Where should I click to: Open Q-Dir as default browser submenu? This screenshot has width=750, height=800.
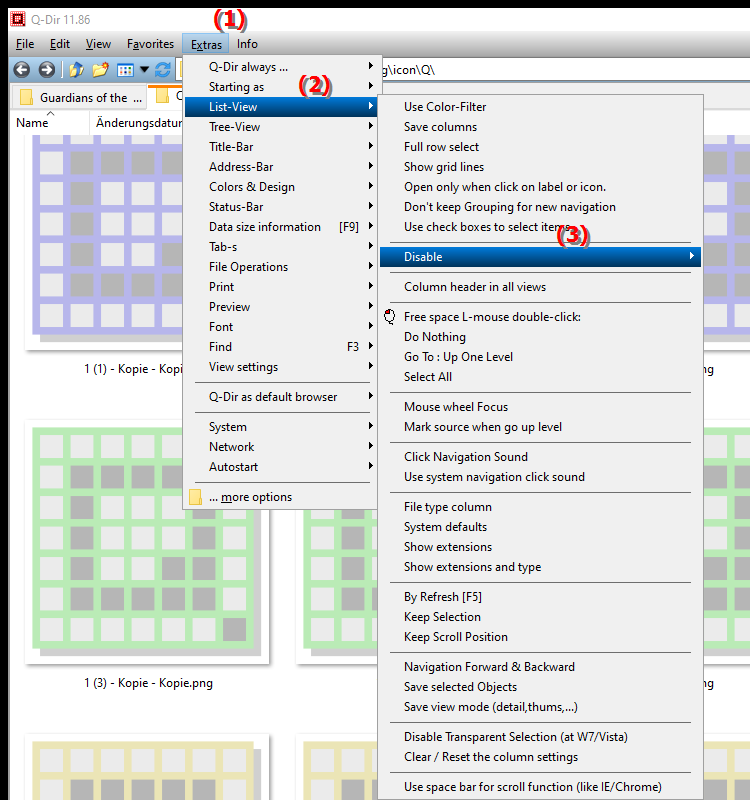(281, 396)
